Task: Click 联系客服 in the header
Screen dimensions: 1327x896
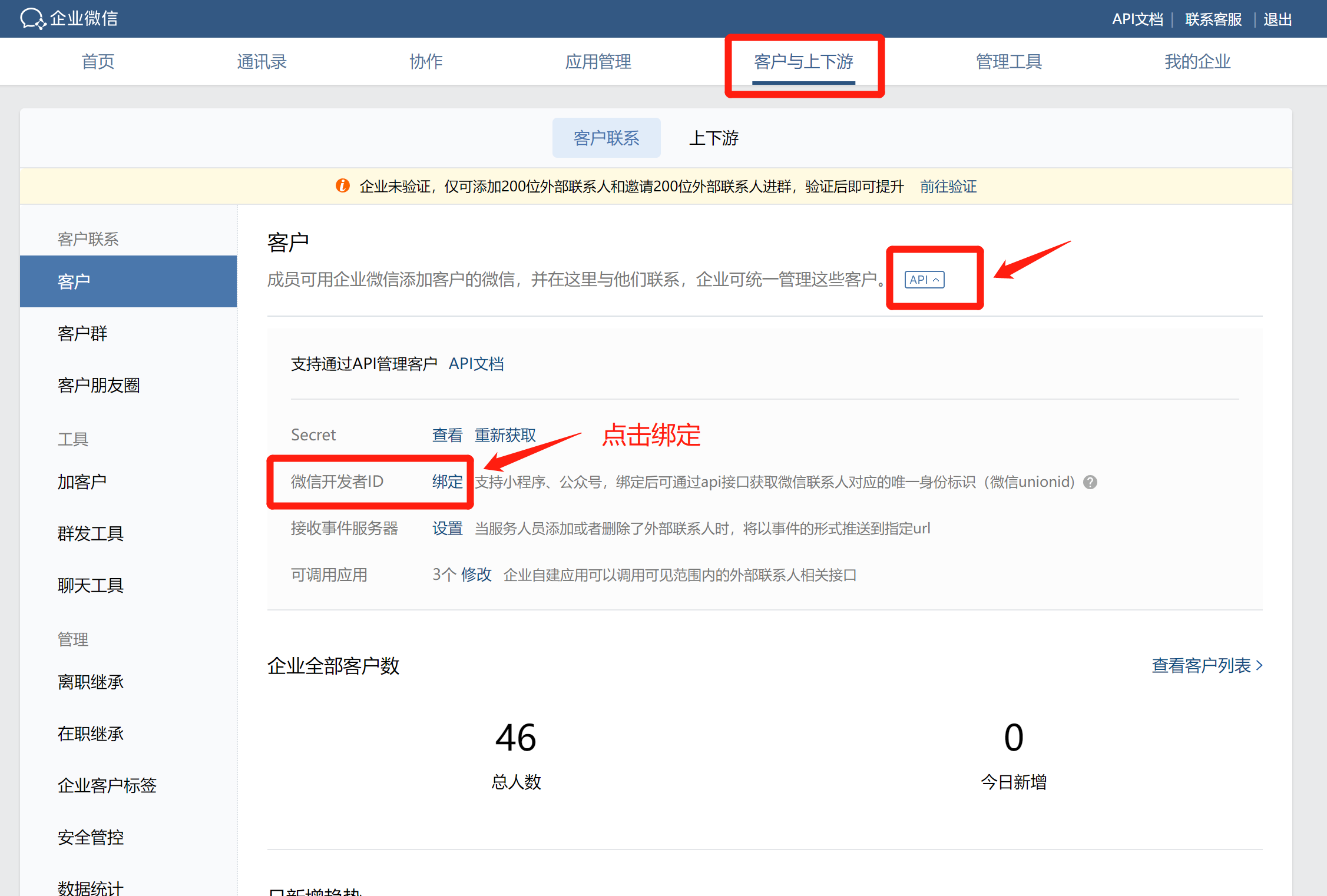Action: (1213, 19)
